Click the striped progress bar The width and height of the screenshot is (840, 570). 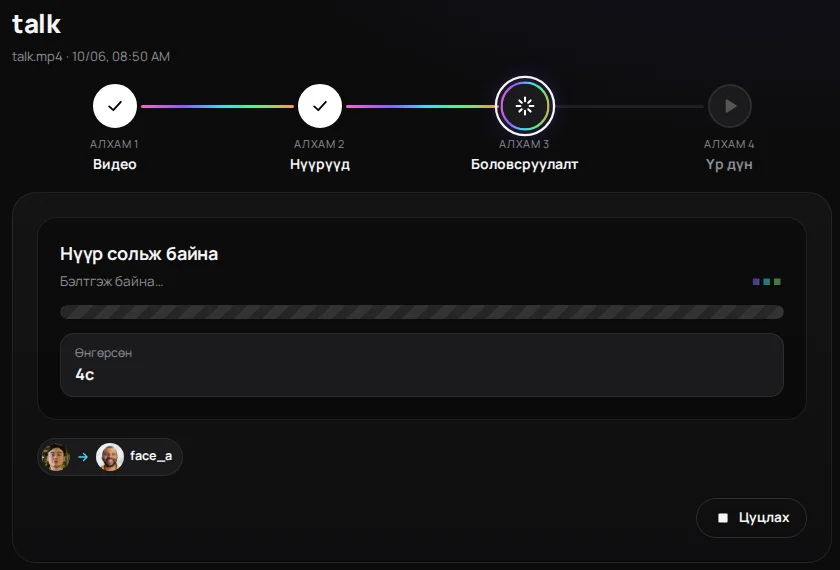coord(422,312)
